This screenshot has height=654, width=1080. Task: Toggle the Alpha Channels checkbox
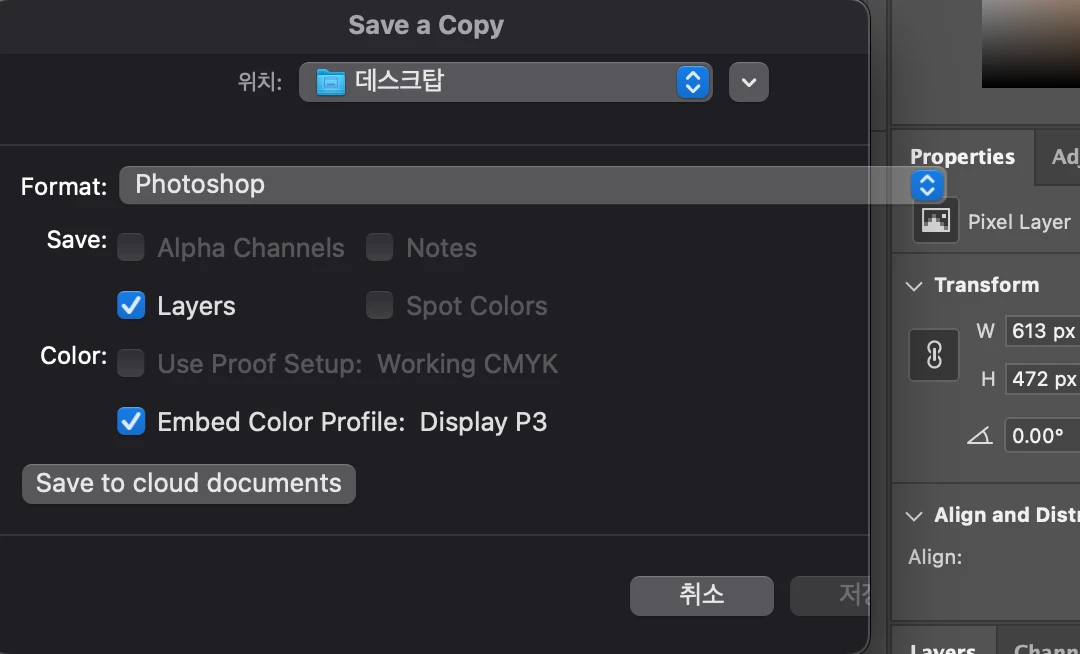[x=131, y=247]
